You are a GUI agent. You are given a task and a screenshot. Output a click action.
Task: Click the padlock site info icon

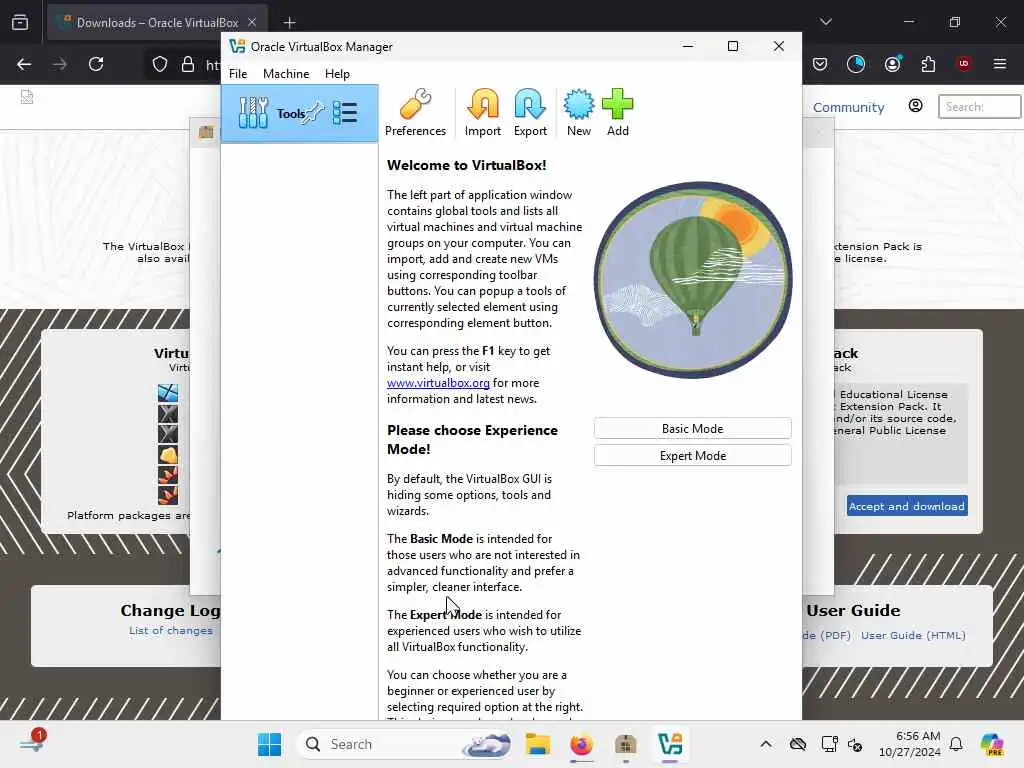188,64
